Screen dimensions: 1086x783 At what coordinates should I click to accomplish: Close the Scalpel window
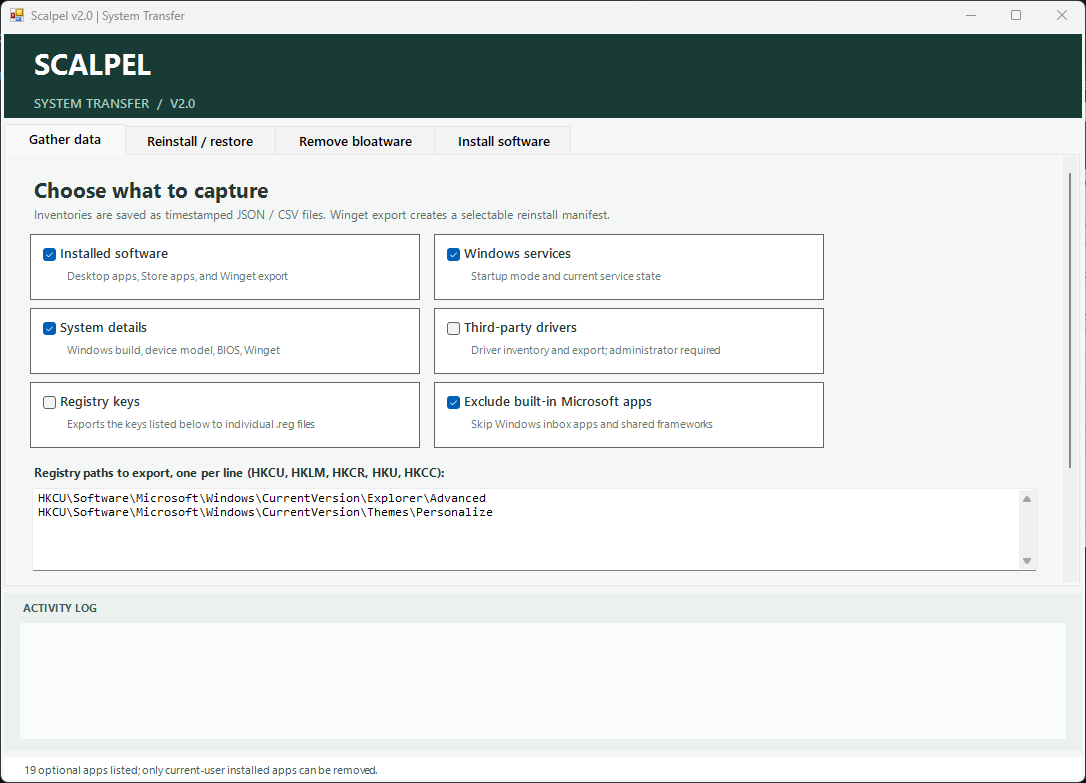(x=1062, y=15)
